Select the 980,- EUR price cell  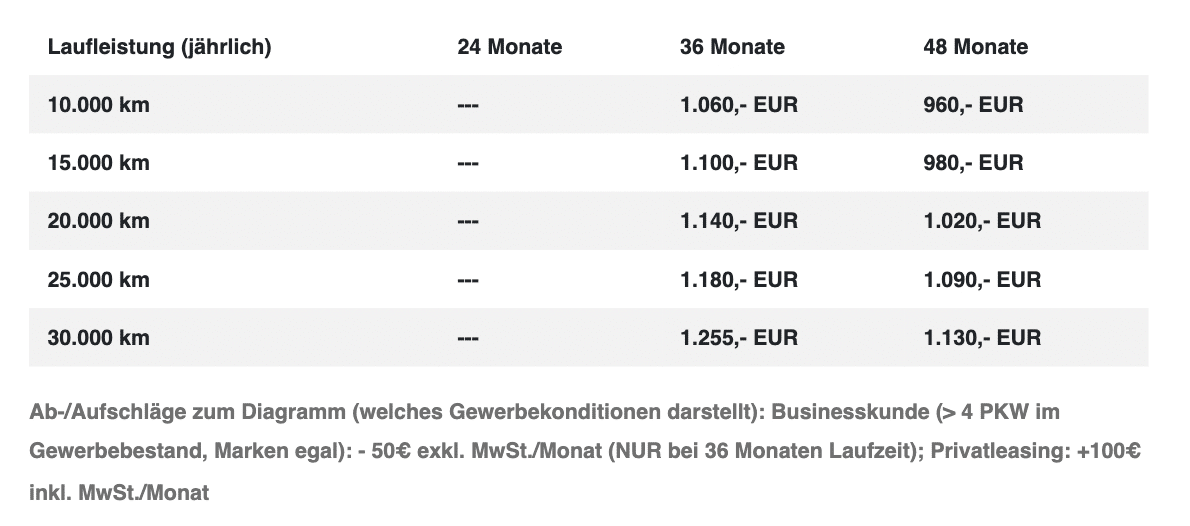coord(974,163)
